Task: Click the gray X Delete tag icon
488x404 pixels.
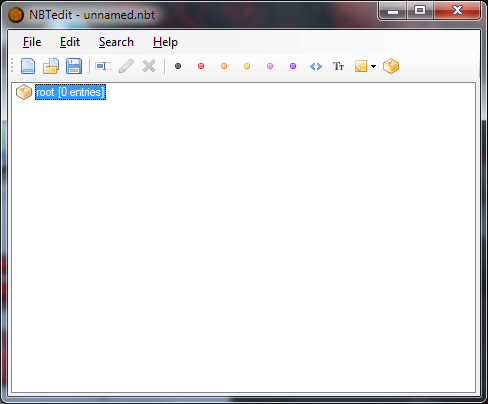Action: 149,66
